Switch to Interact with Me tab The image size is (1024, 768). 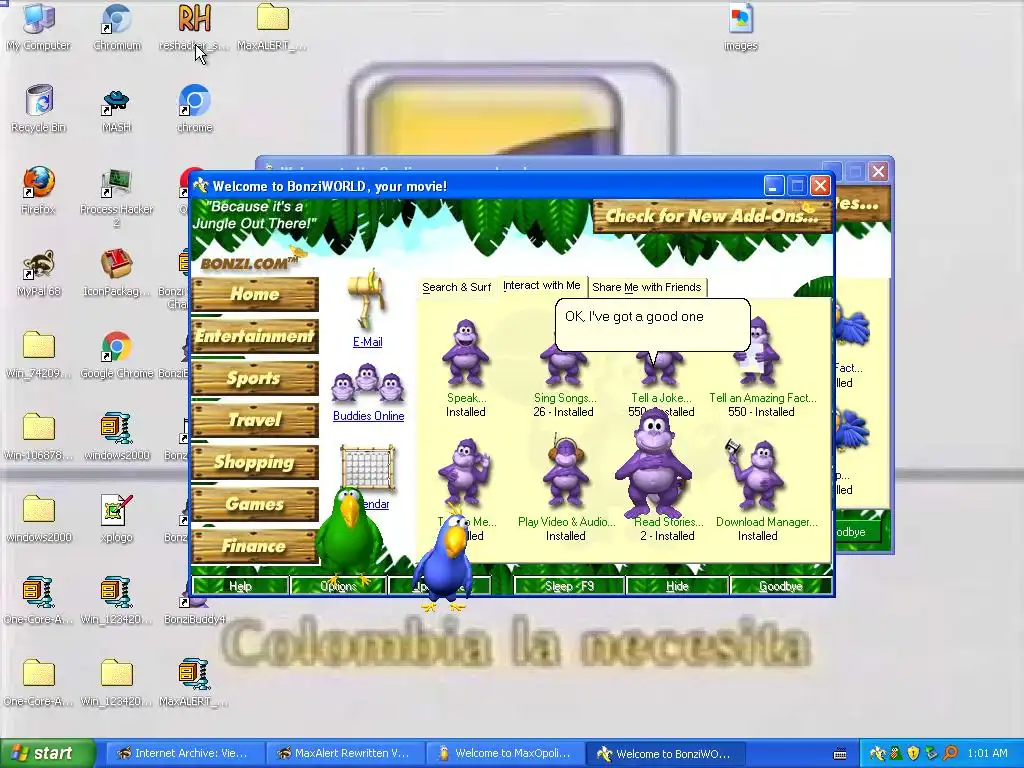(x=541, y=285)
